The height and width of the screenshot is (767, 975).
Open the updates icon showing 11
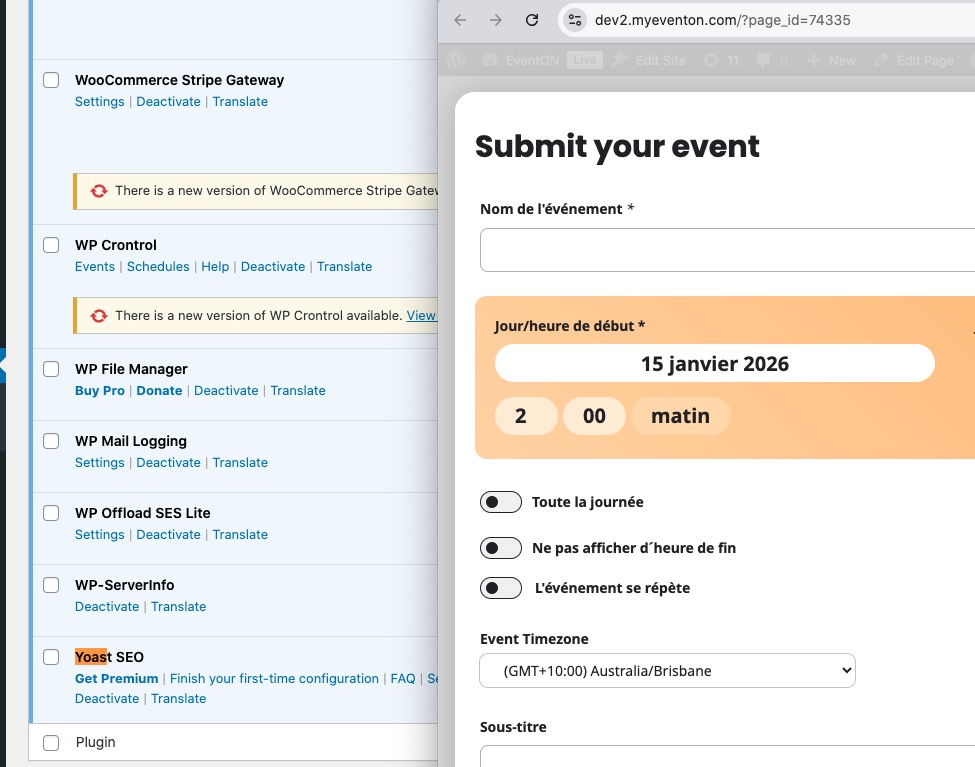(710, 60)
